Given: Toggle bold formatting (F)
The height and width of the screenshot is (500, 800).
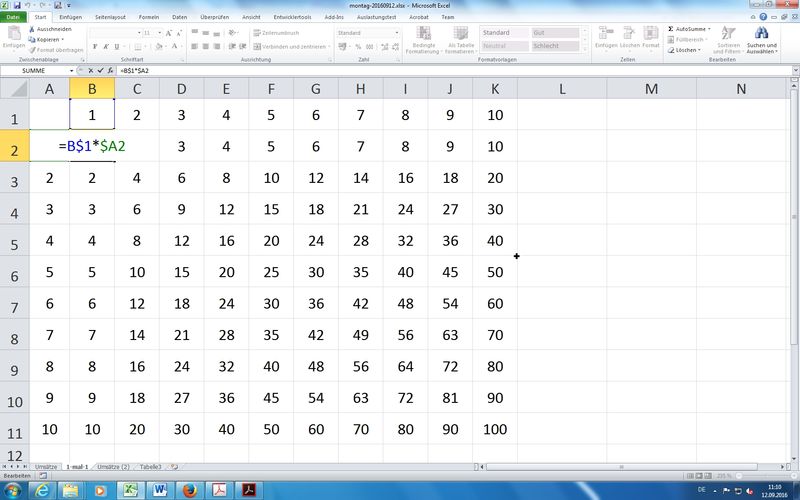Looking at the screenshot, I should (95, 46).
